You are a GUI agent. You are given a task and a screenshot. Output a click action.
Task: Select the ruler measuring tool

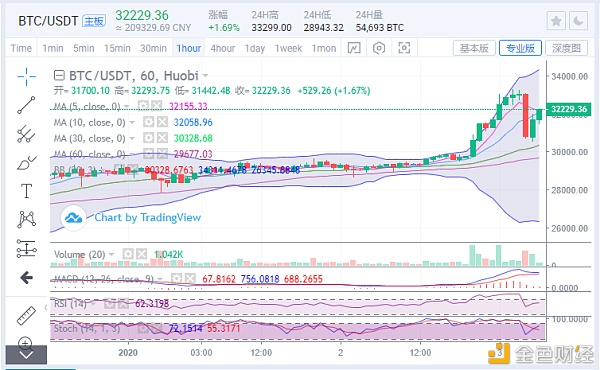26,315
